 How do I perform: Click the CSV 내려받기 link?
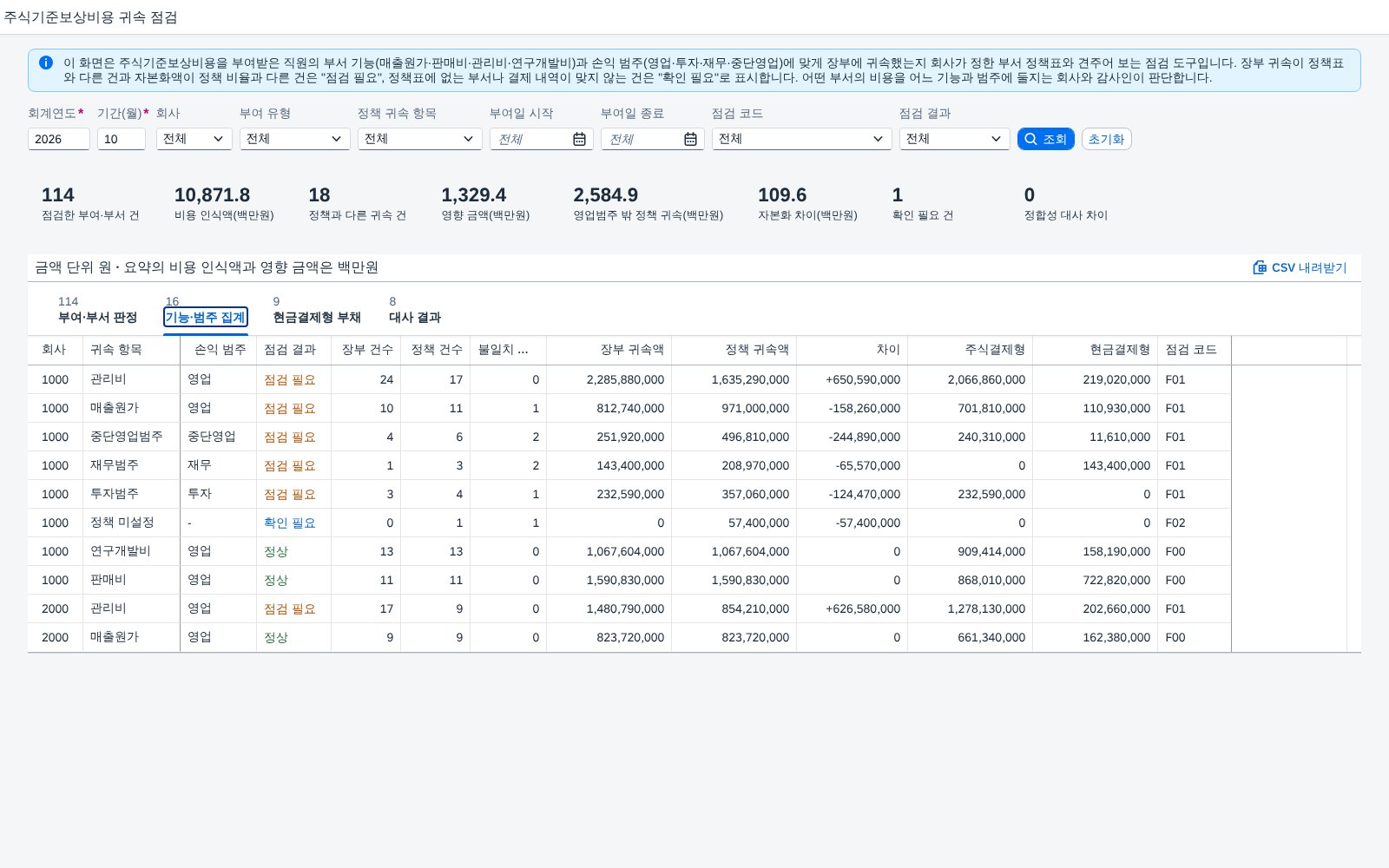[1300, 267]
